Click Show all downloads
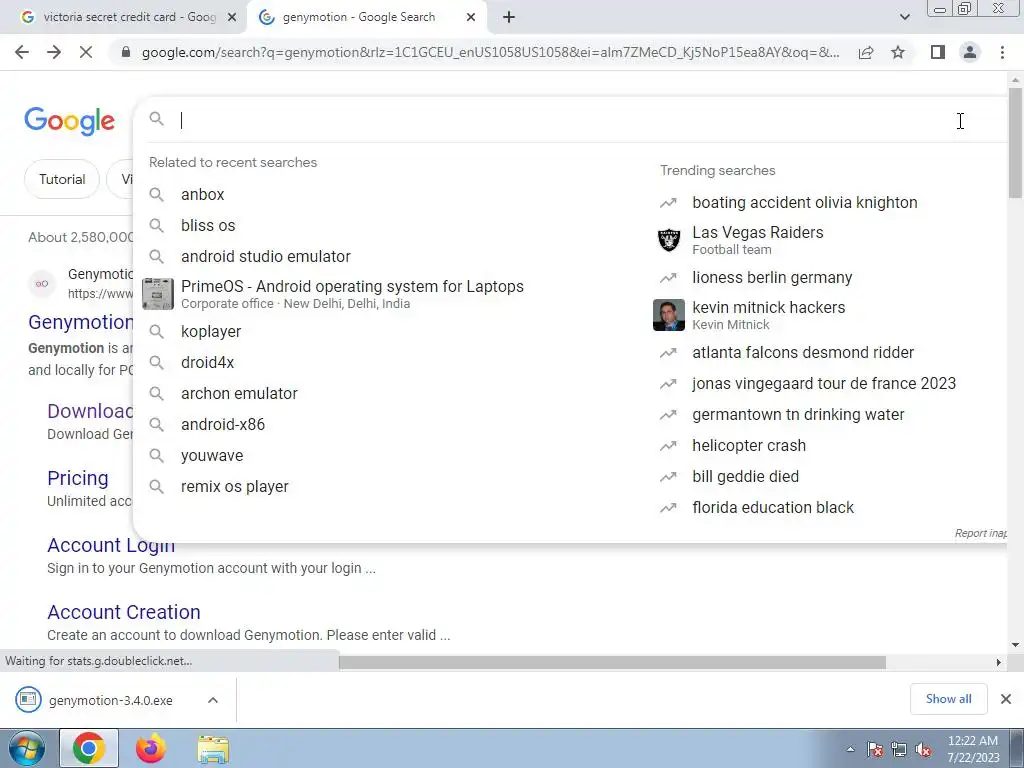This screenshot has height=768, width=1024. 948,699
